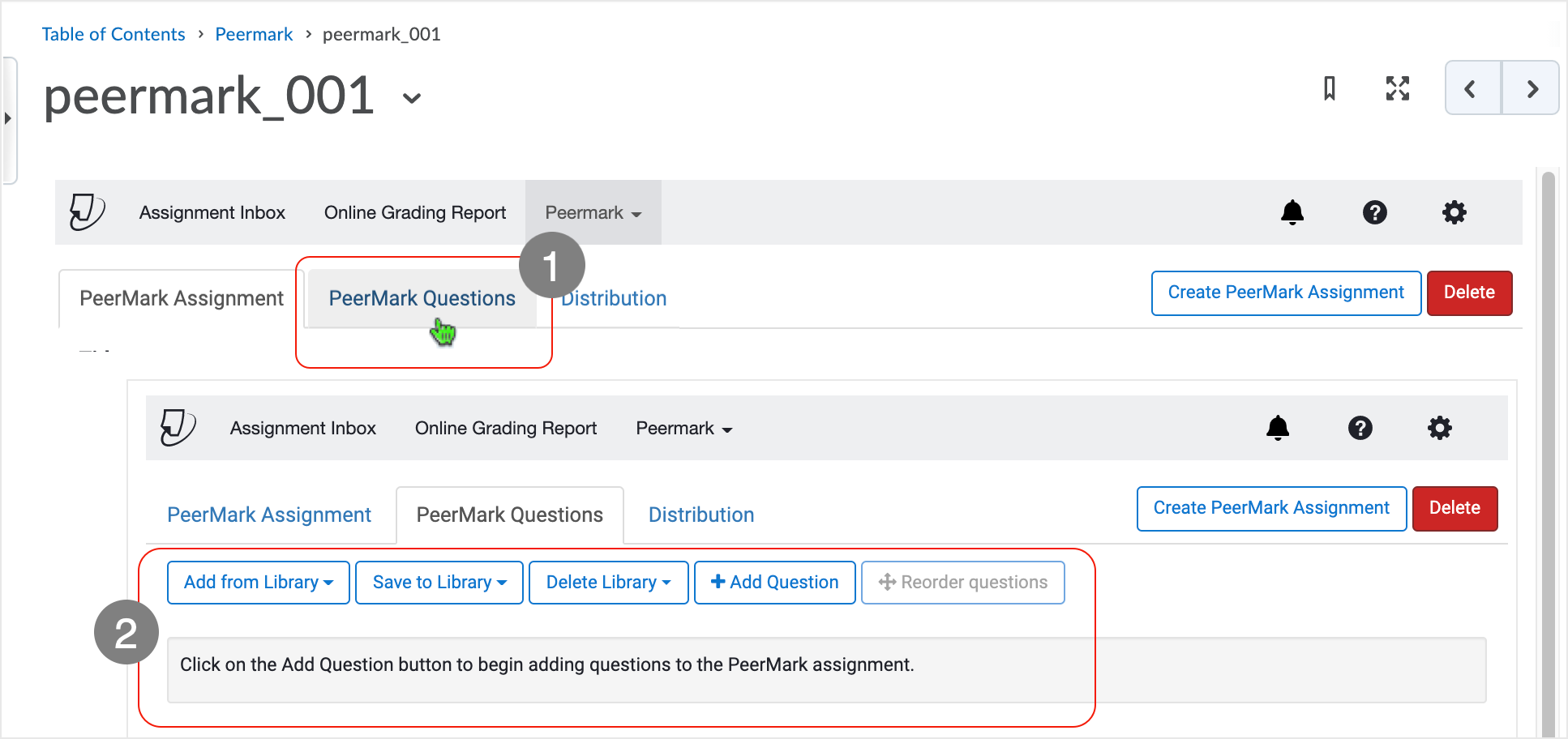Image resolution: width=1568 pixels, height=739 pixels.
Task: Expand the Delete Library dropdown
Action: (x=608, y=582)
